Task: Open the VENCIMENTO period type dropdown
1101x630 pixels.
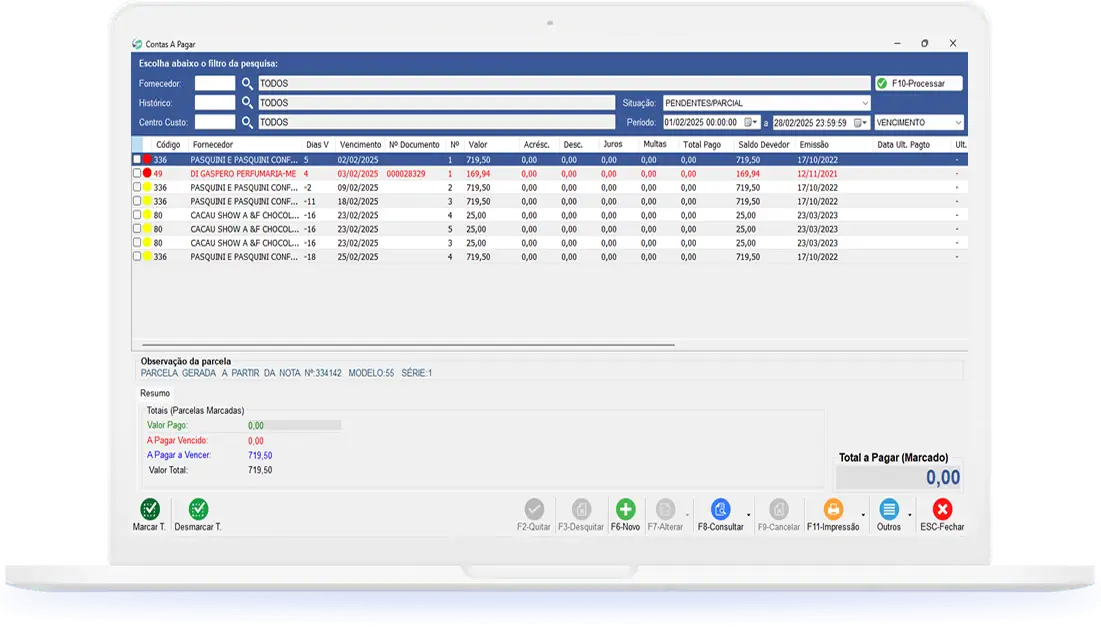Action: (958, 122)
